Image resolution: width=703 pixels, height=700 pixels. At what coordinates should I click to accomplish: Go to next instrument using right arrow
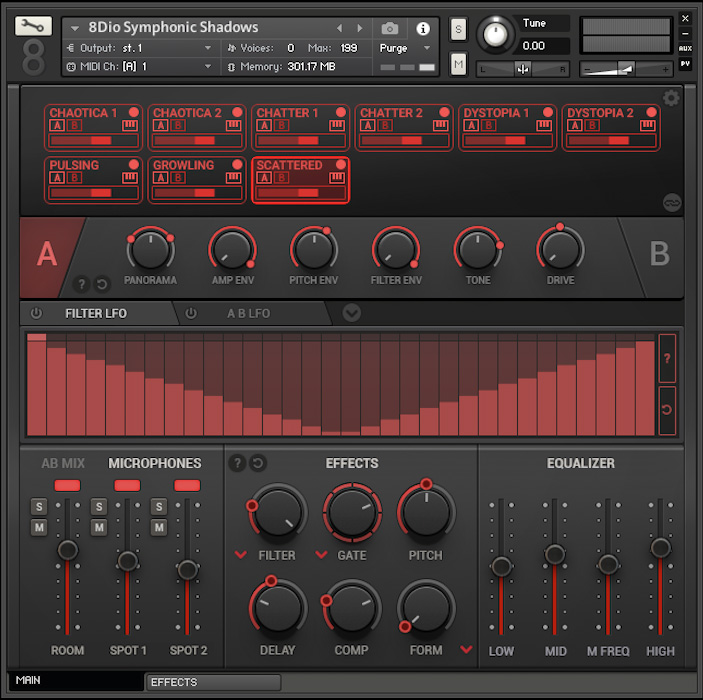point(360,28)
